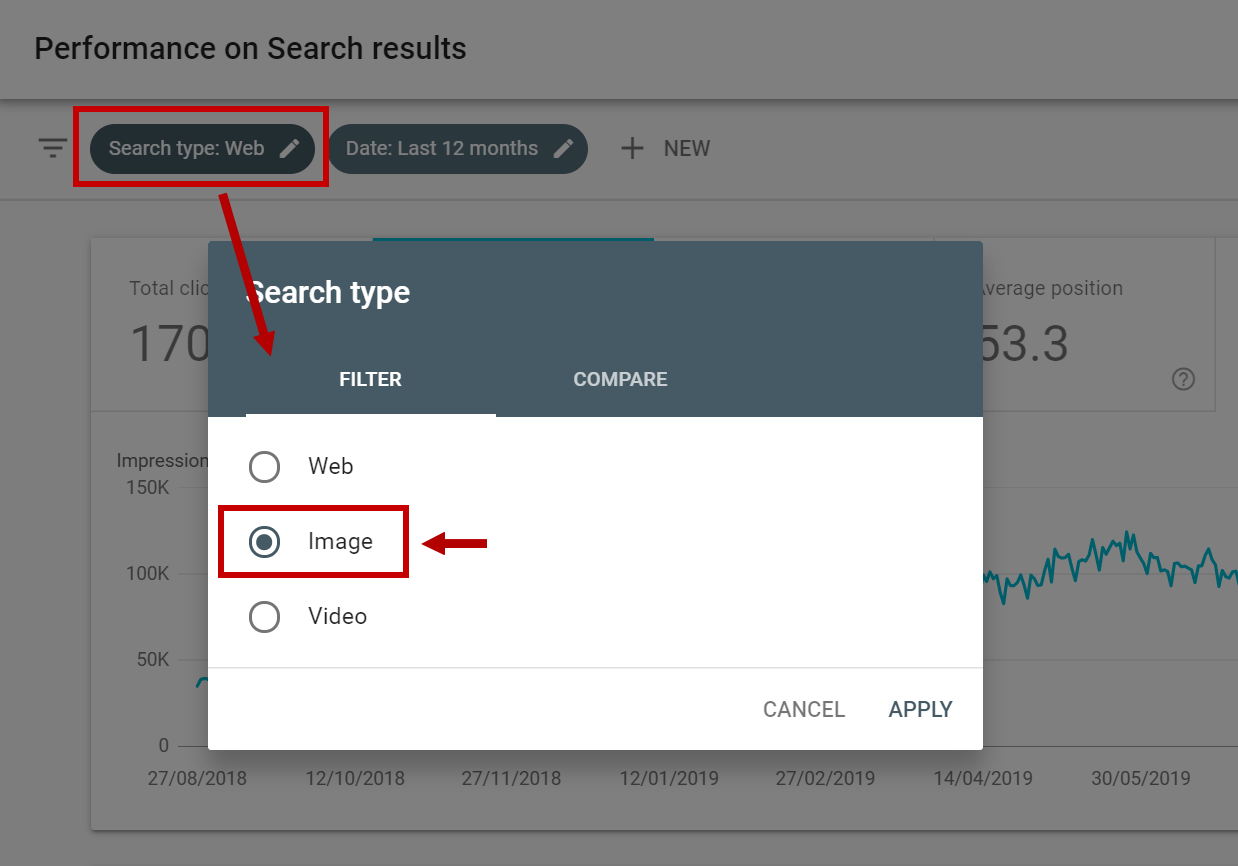The height and width of the screenshot is (866, 1238).
Task: Open help question mark icon
Action: click(1183, 379)
